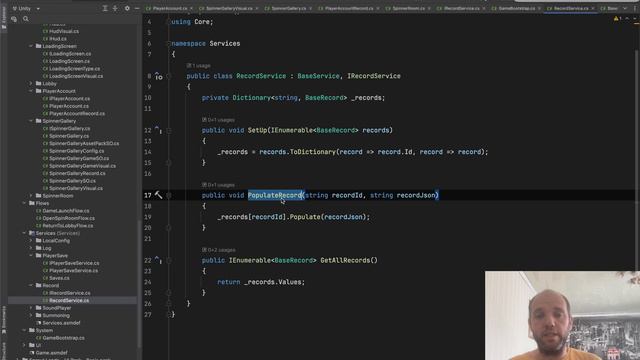Open LoadingScreenVisual.cs in the explorer
Viewport: 640px width, 360px height.
tap(73, 76)
